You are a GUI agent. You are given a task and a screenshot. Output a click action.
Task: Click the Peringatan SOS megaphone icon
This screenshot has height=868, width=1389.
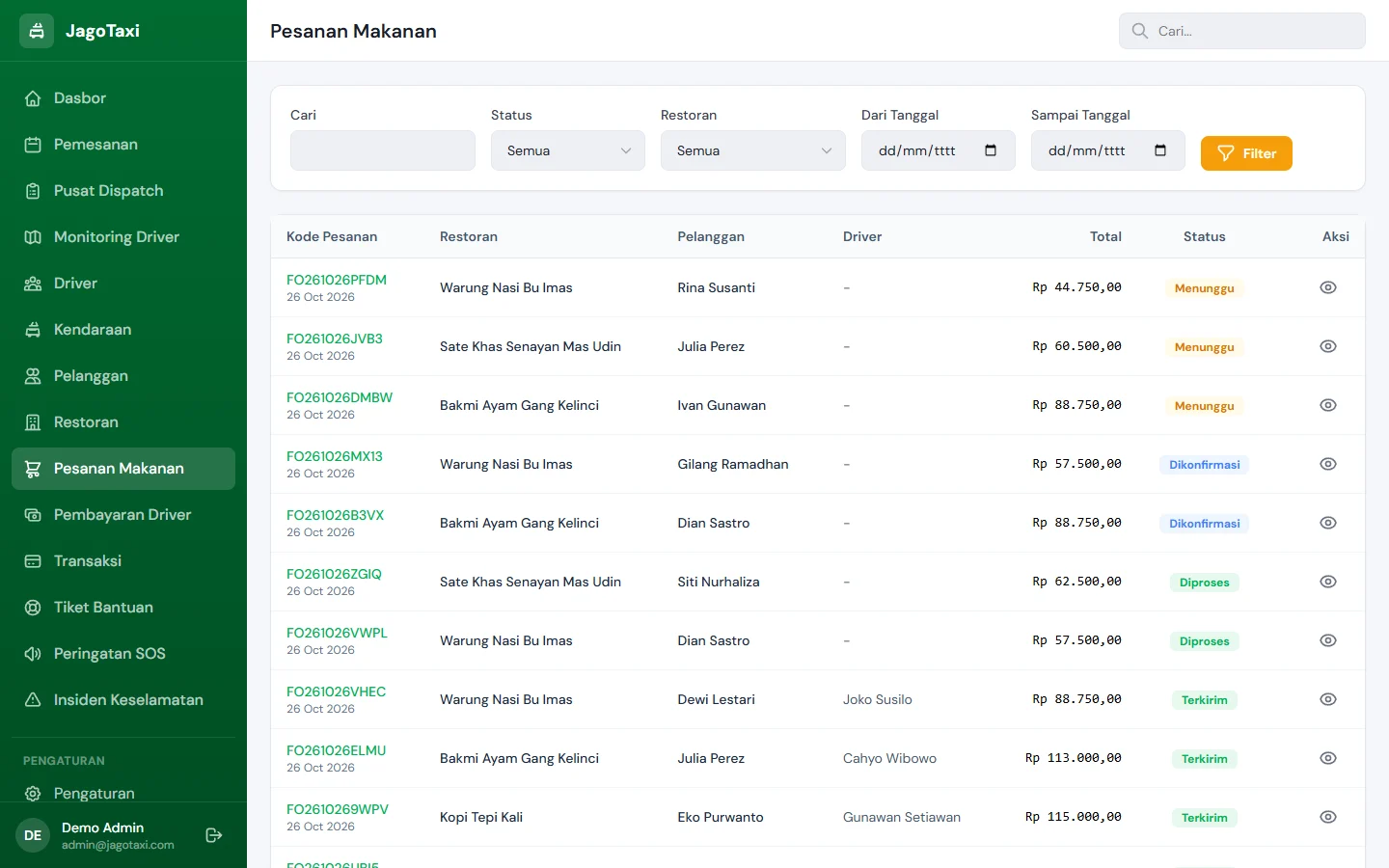(33, 654)
